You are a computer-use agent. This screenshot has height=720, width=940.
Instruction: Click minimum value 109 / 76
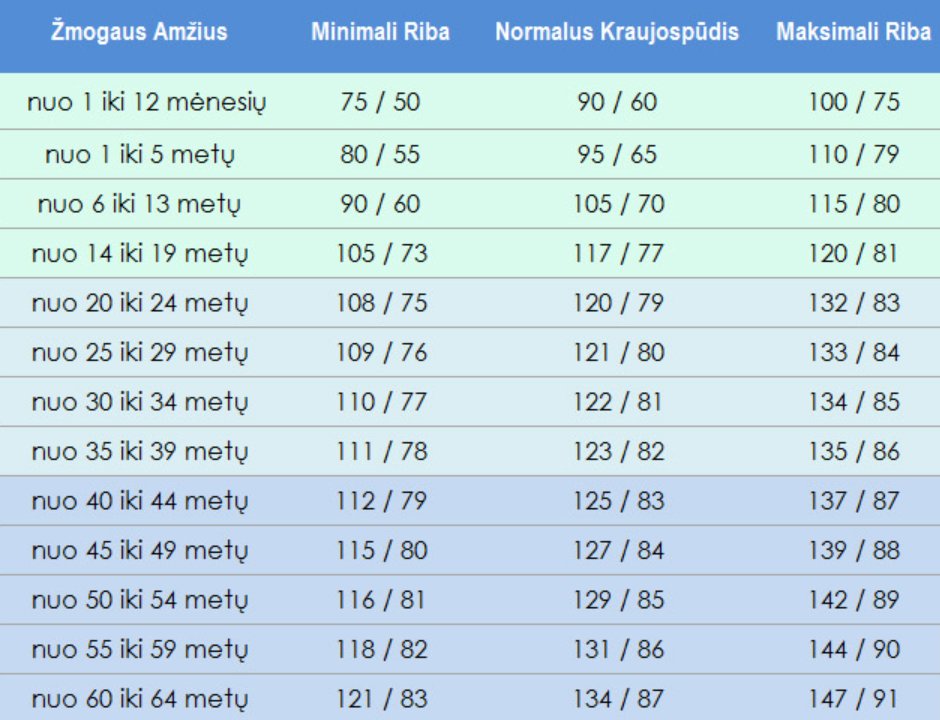381,353
